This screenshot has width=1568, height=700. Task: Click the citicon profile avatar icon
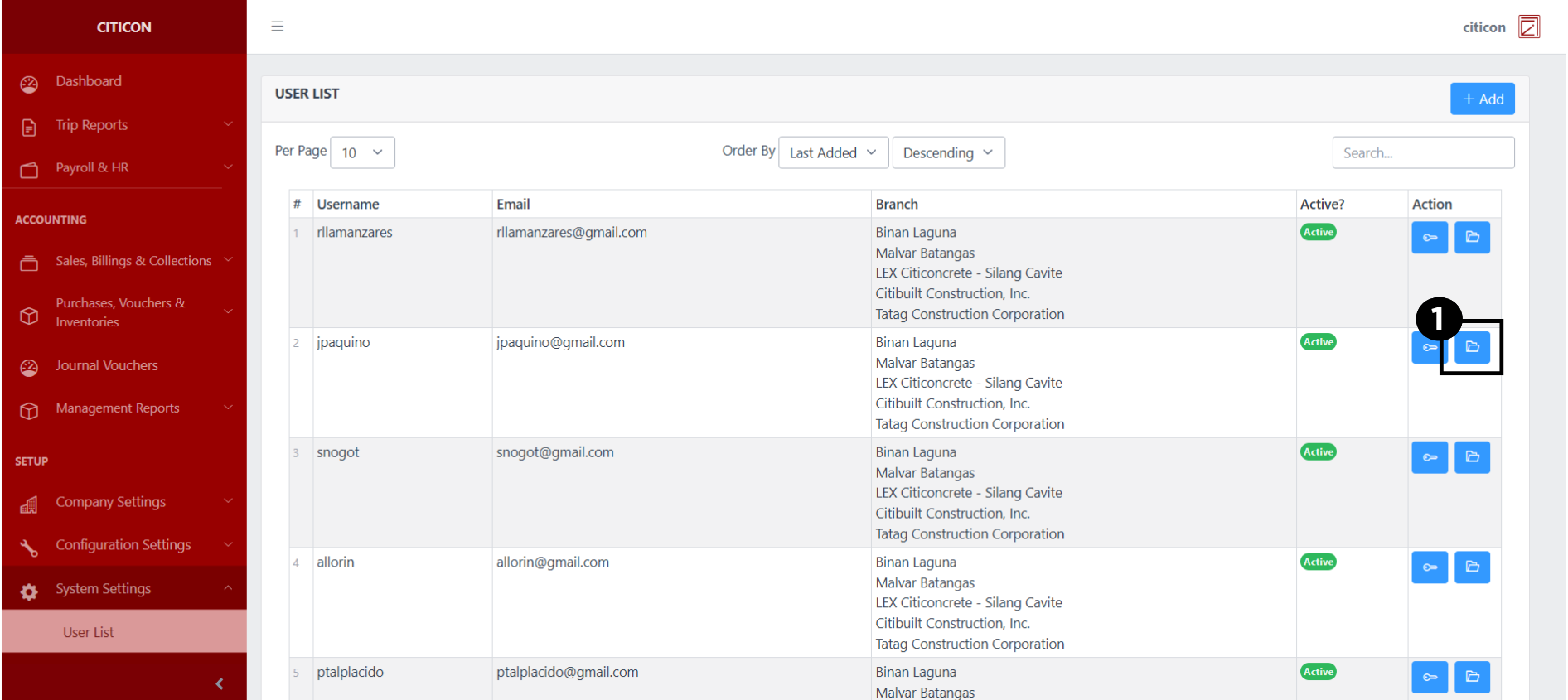[x=1528, y=27]
